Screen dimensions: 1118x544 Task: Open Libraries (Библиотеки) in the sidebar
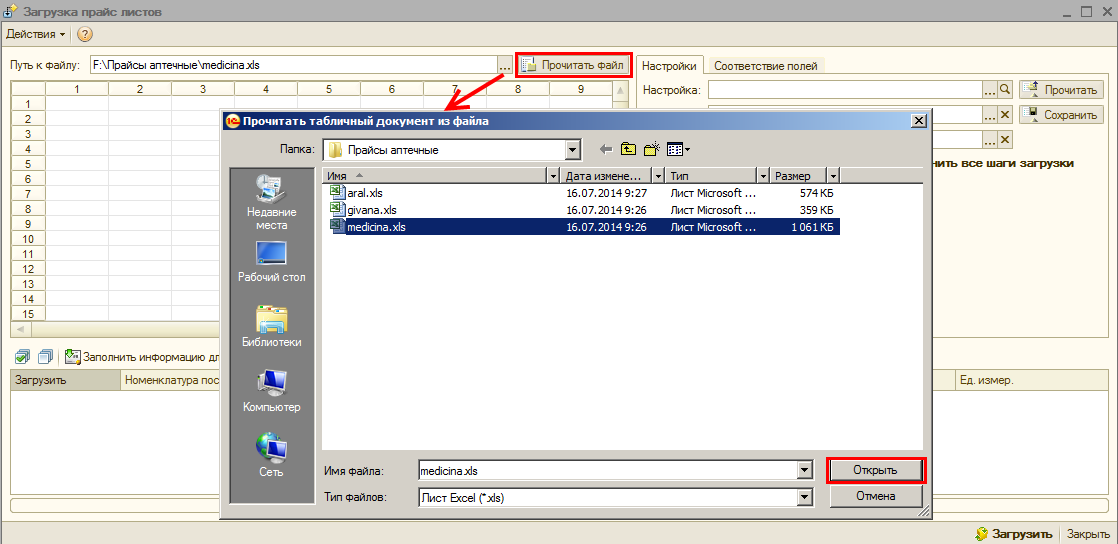(271, 327)
